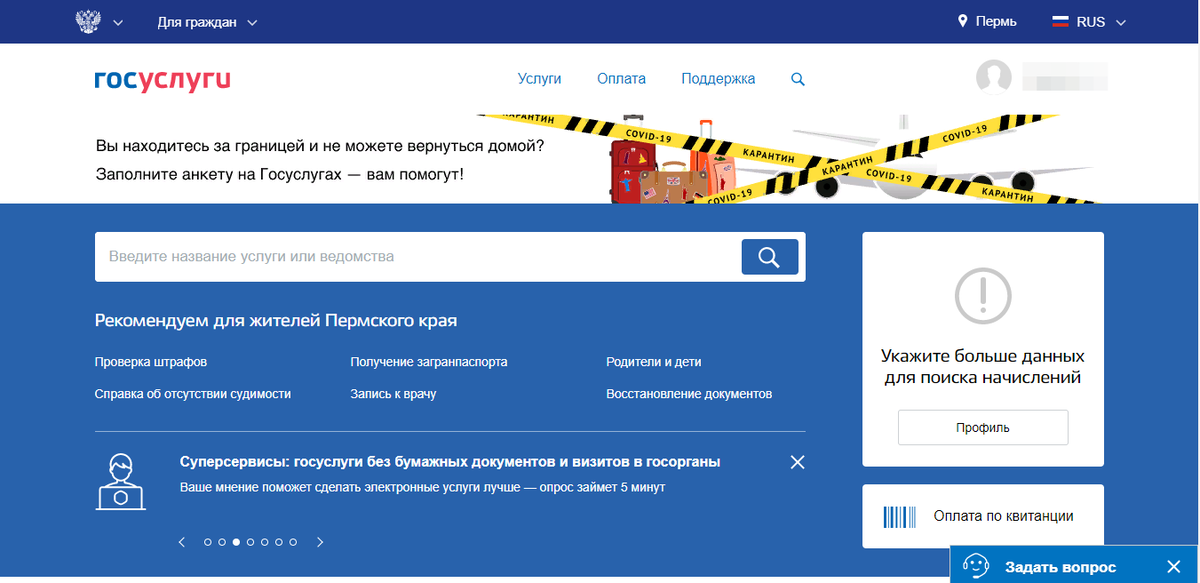Close the 'Задать вопрос' chat widget
The height and width of the screenshot is (583, 1200).
1174,567
